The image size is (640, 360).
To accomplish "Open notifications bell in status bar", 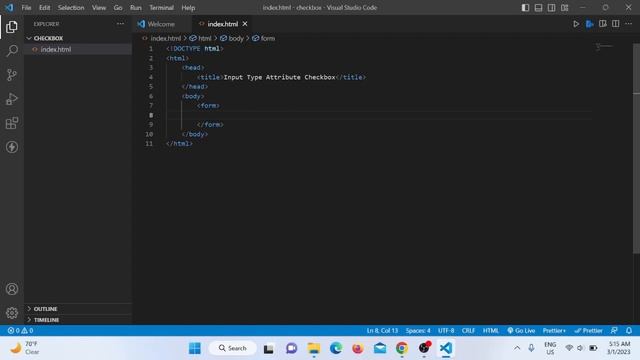I will pos(629,331).
